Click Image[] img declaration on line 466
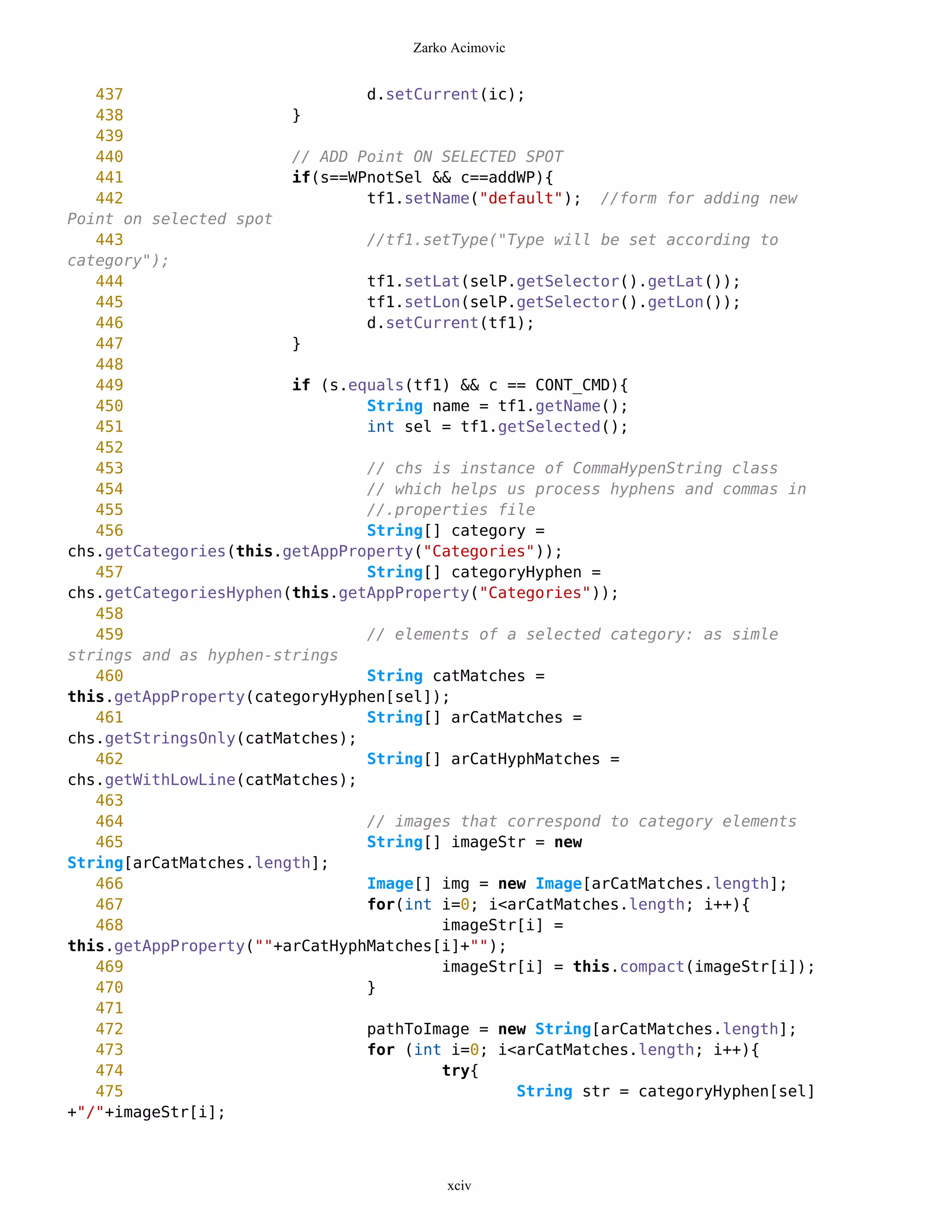The height and width of the screenshot is (1232, 952). (x=577, y=884)
